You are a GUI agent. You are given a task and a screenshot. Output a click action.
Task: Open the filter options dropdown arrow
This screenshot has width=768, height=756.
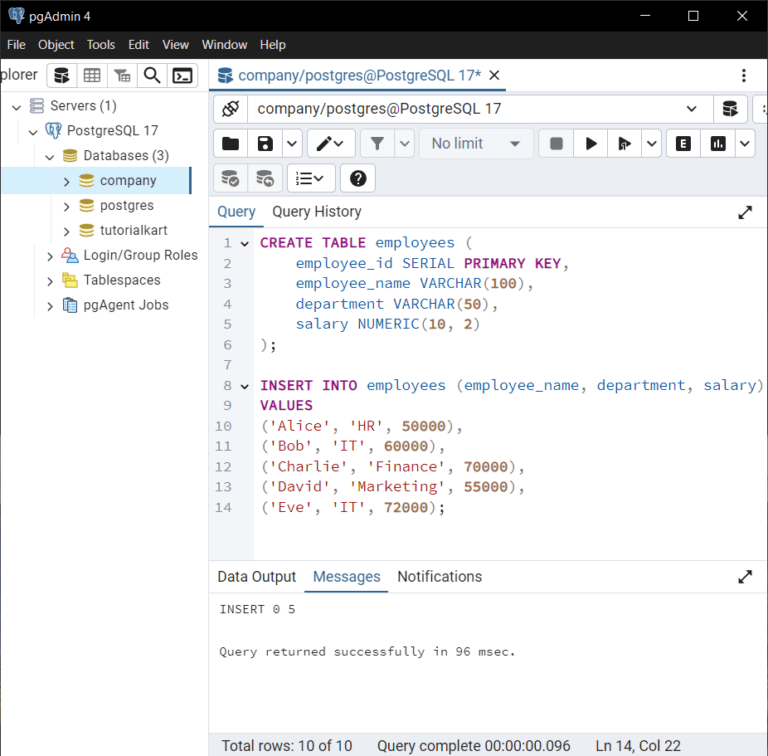pos(404,143)
